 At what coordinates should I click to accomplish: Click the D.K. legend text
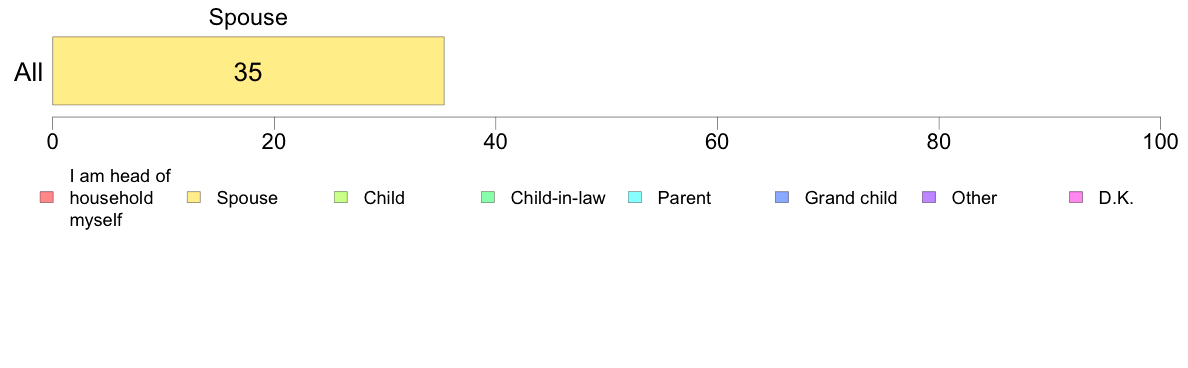pos(1116,198)
